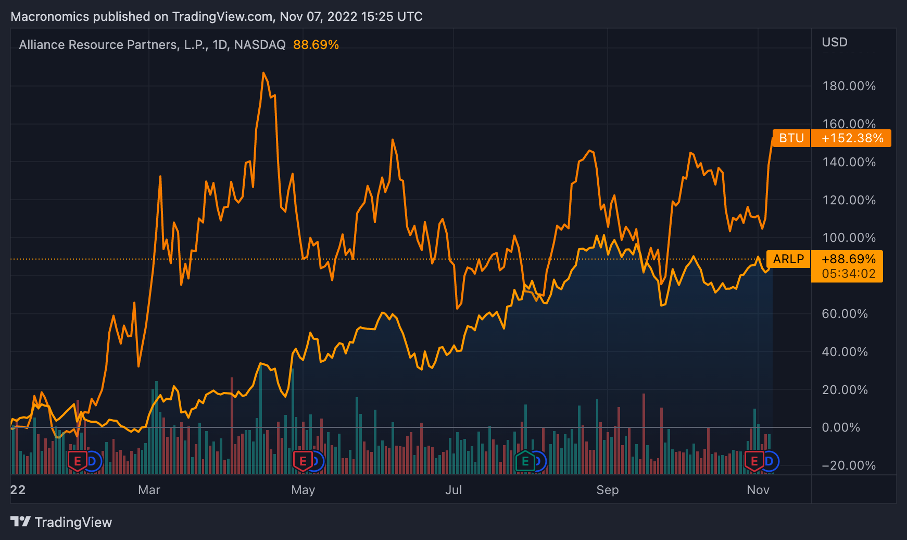908x540 pixels.
Task: Click the Sep time axis label
Action: pos(607,490)
